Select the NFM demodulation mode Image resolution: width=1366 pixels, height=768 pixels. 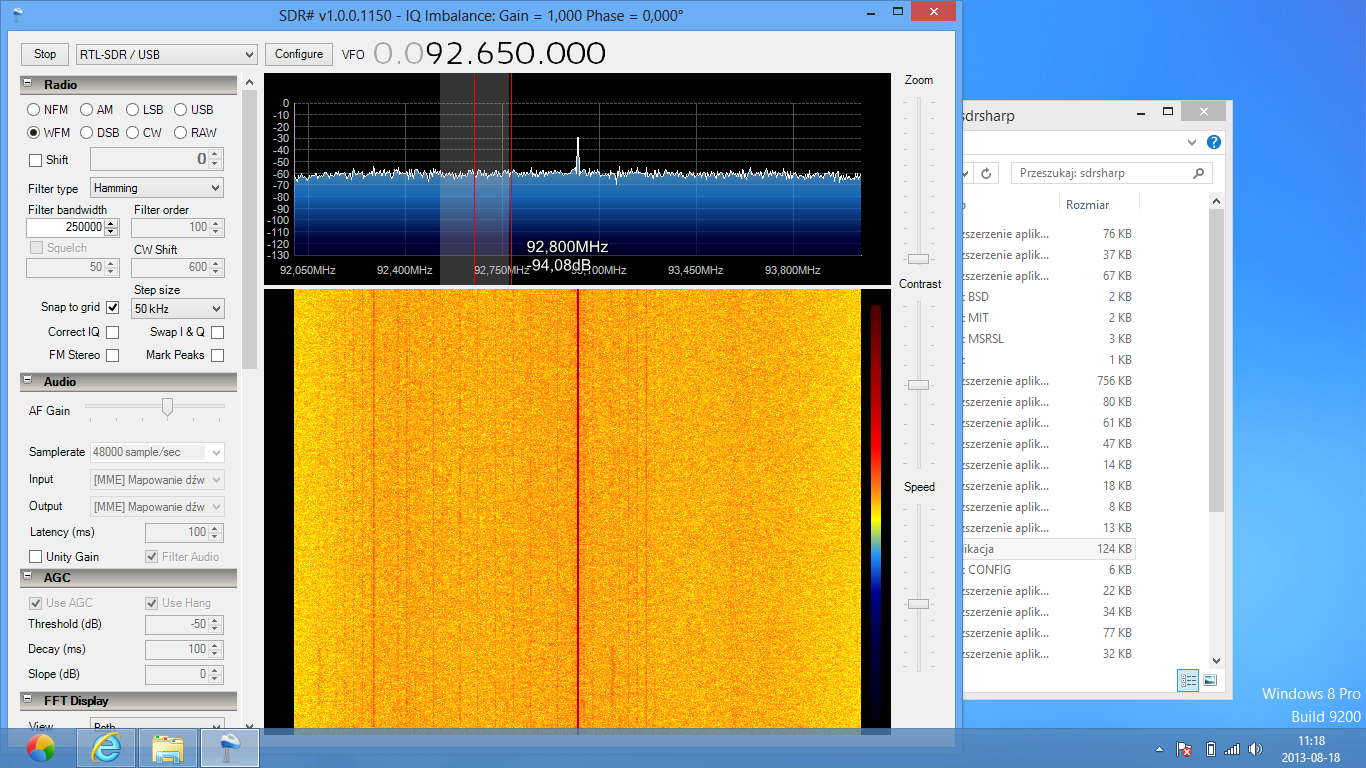[x=34, y=110]
